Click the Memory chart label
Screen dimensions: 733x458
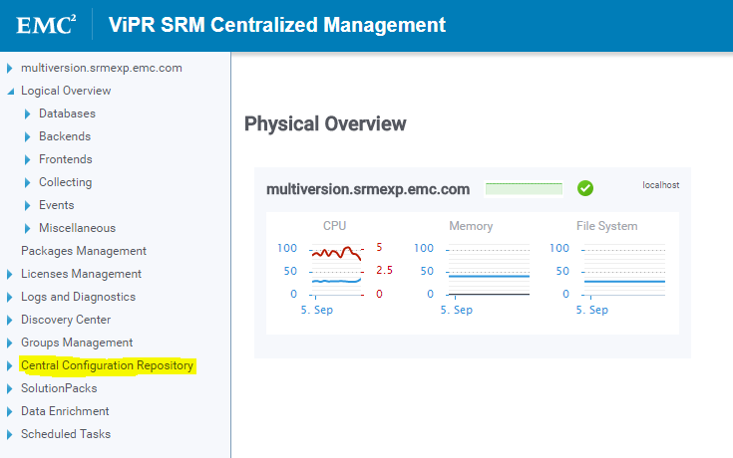pyautogui.click(x=471, y=226)
